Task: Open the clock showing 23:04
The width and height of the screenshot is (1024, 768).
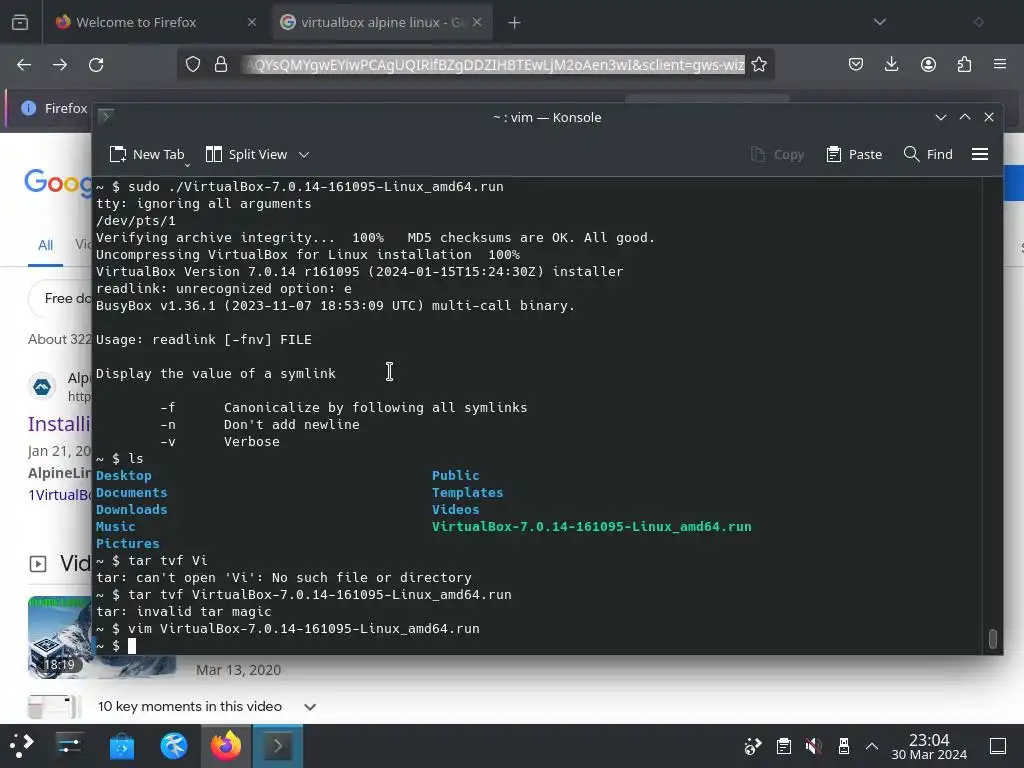Action: click(x=929, y=746)
